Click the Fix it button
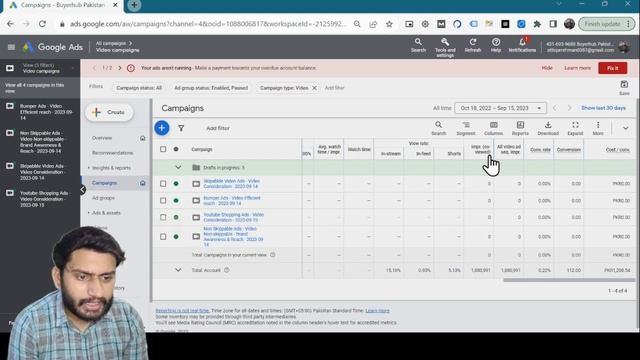 point(612,68)
